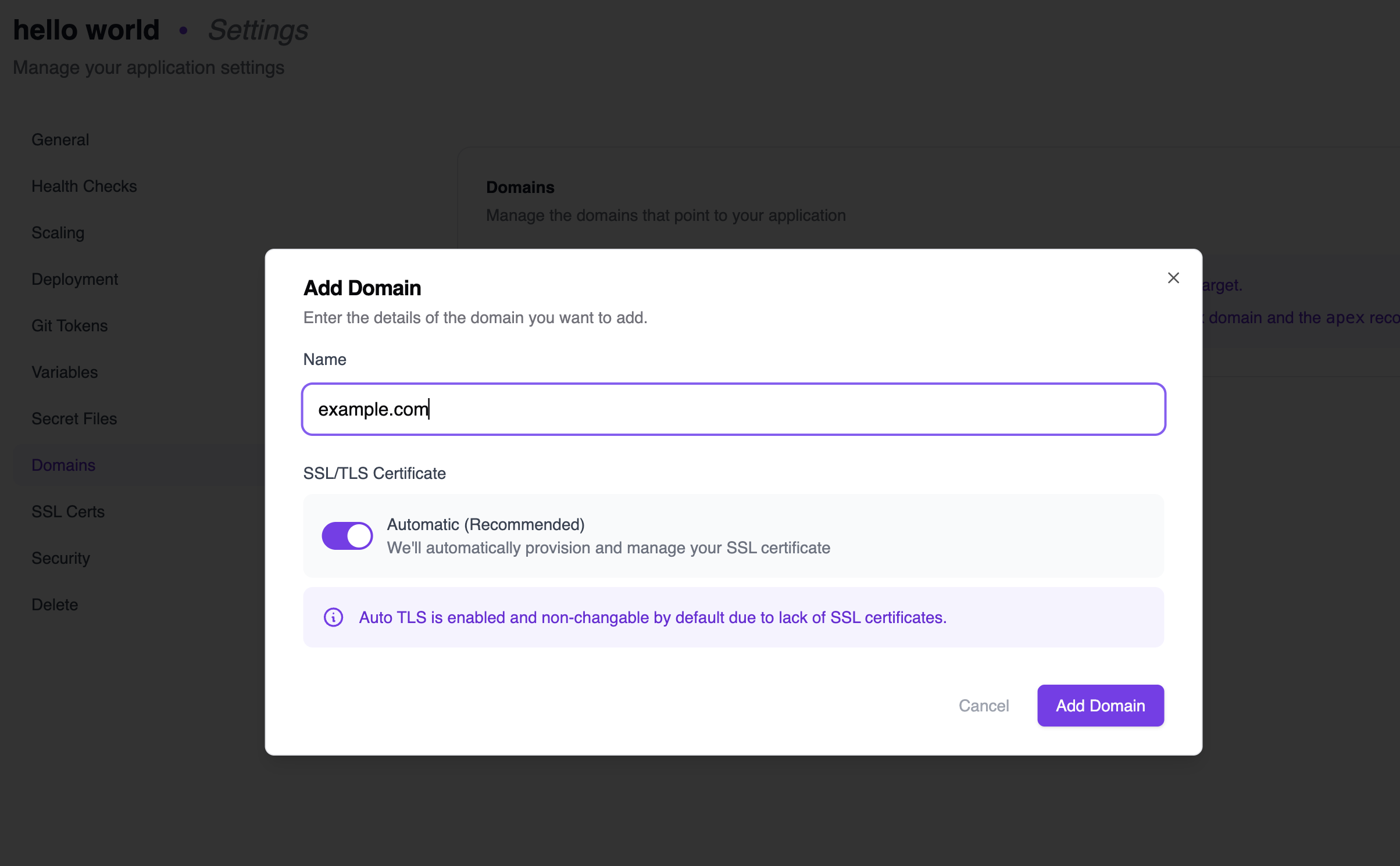Open the Delete settings section

54,604
